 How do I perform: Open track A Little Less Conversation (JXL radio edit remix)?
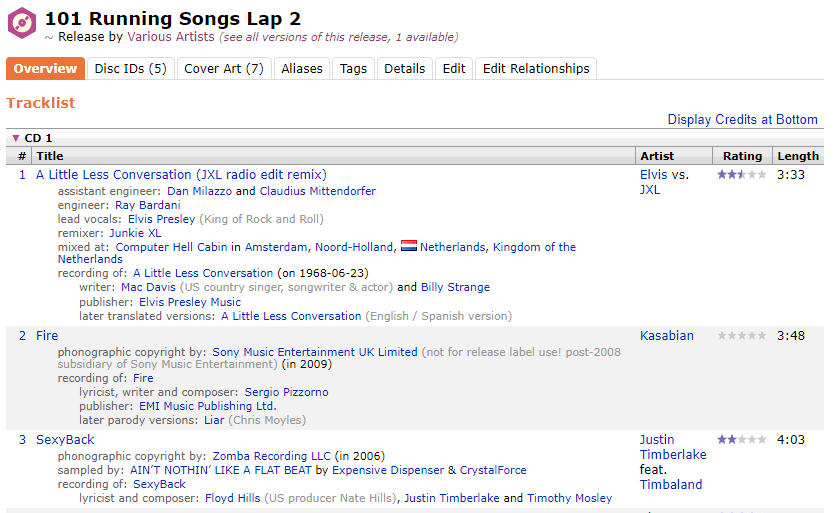(181, 175)
